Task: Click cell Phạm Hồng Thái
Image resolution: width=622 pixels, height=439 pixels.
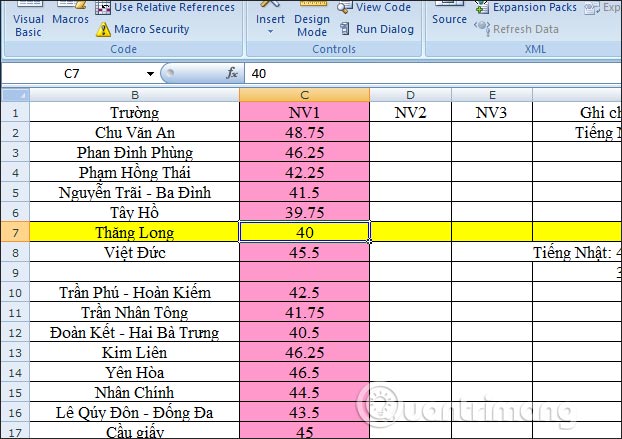Action: [135, 172]
